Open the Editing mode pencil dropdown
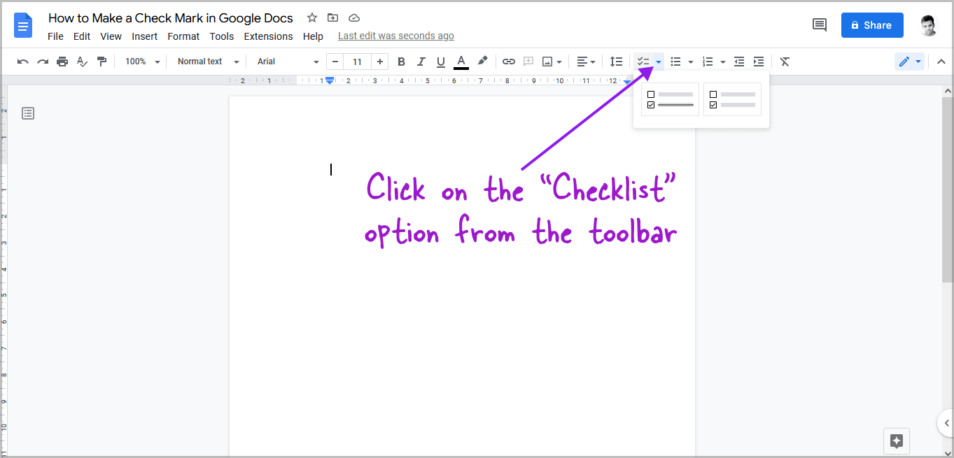The width and height of the screenshot is (954, 458). 910,61
